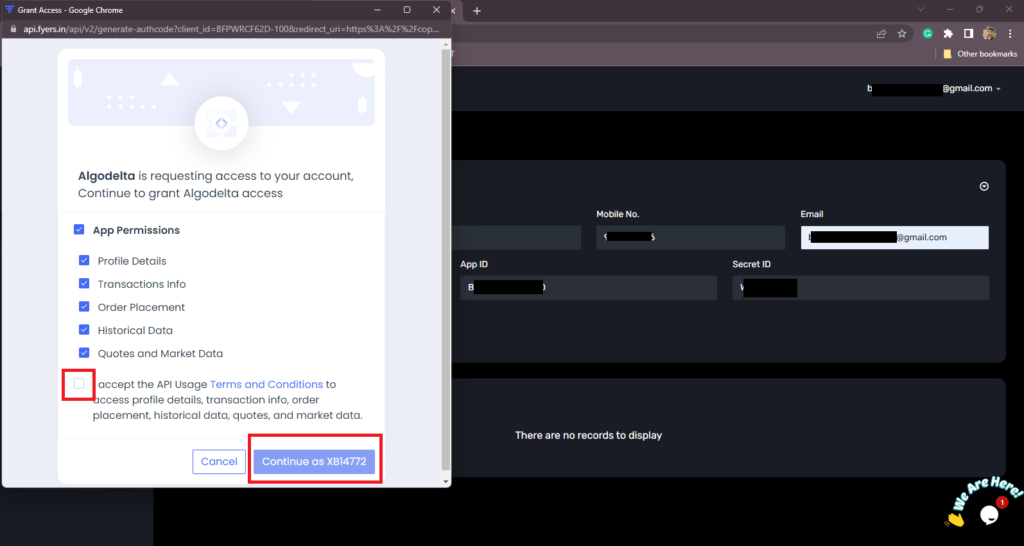Screen dimensions: 1024x546
Task: Open the Chrome profile avatar
Action: pos(989,34)
